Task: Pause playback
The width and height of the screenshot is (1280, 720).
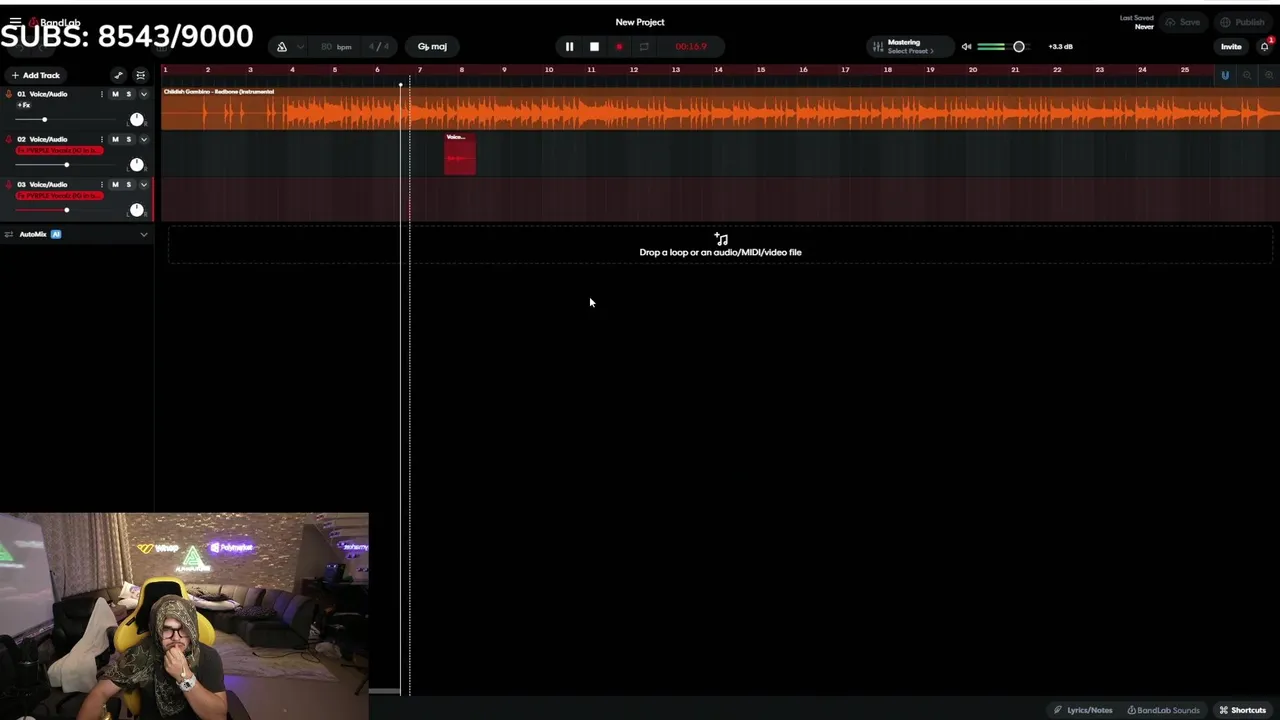Action: point(569,47)
